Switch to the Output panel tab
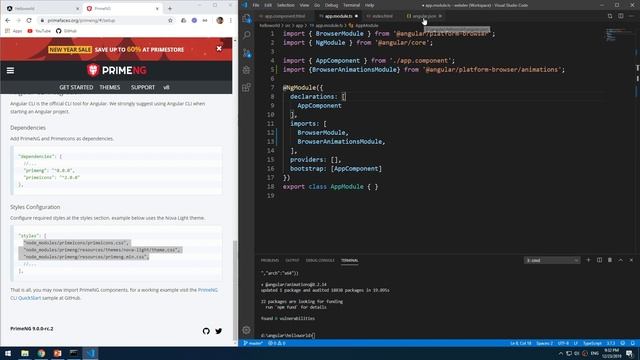This screenshot has width=640, height=360. [x=292, y=260]
